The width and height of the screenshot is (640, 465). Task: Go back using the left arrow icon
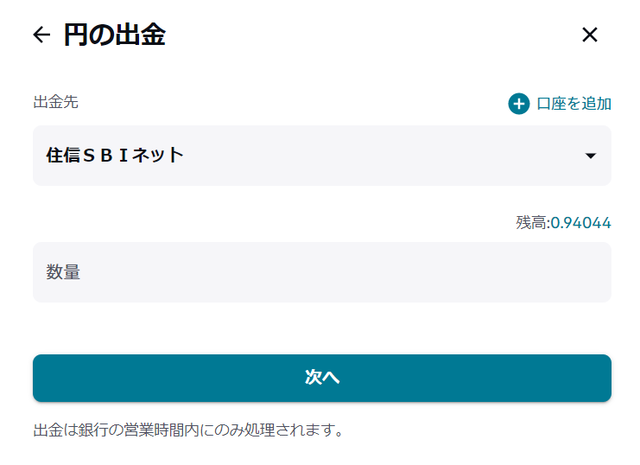42,34
